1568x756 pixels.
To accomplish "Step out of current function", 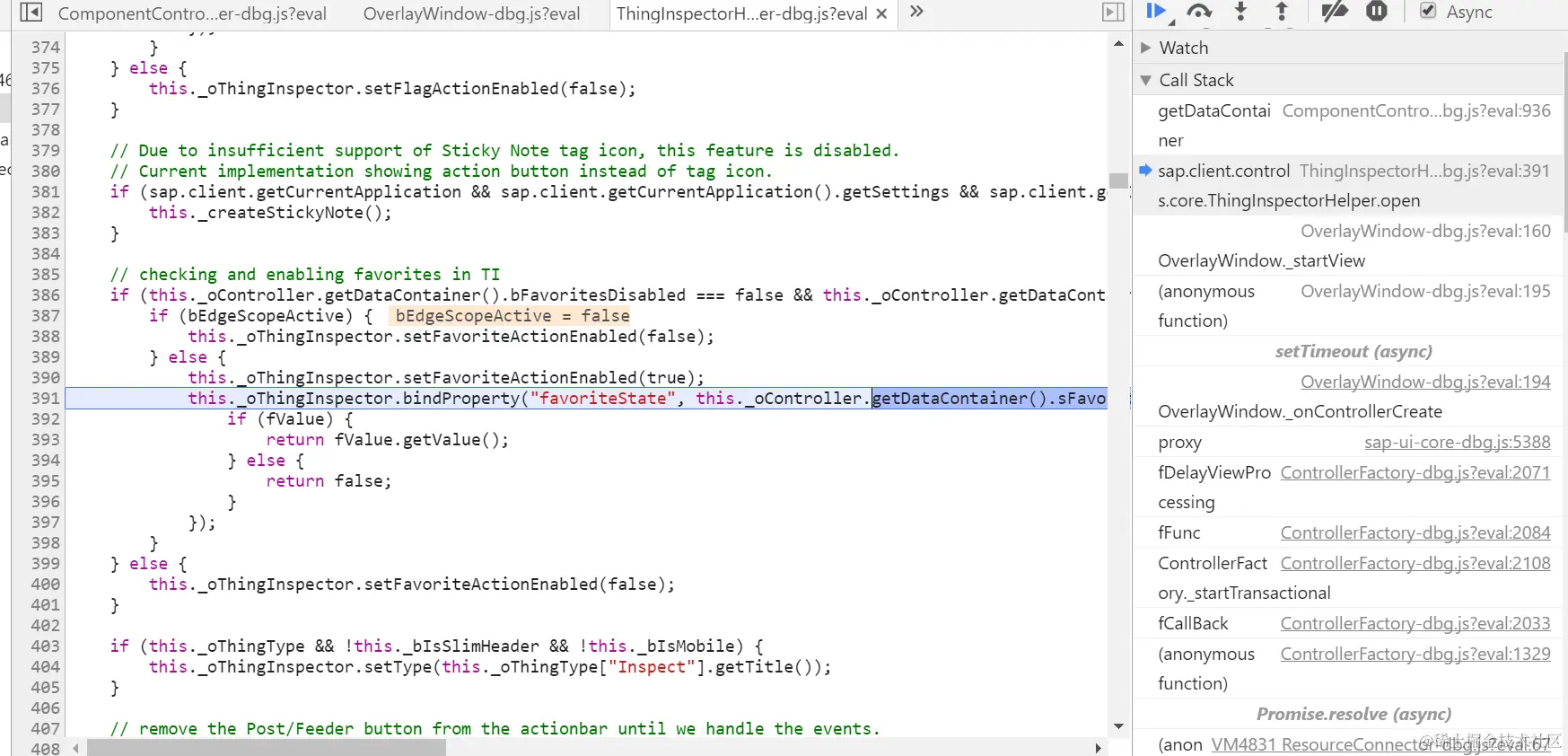I will pyautogui.click(x=1282, y=12).
